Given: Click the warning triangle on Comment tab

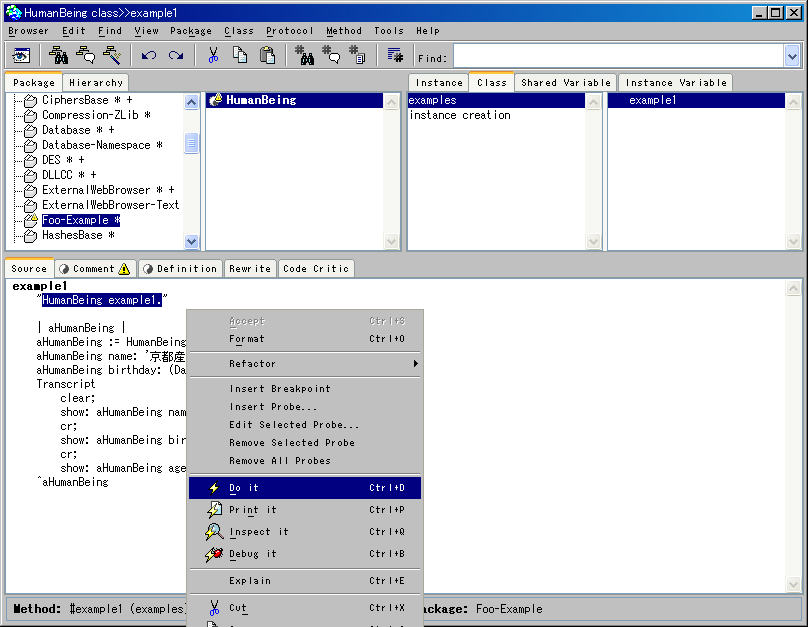Looking at the screenshot, I should [x=124, y=269].
